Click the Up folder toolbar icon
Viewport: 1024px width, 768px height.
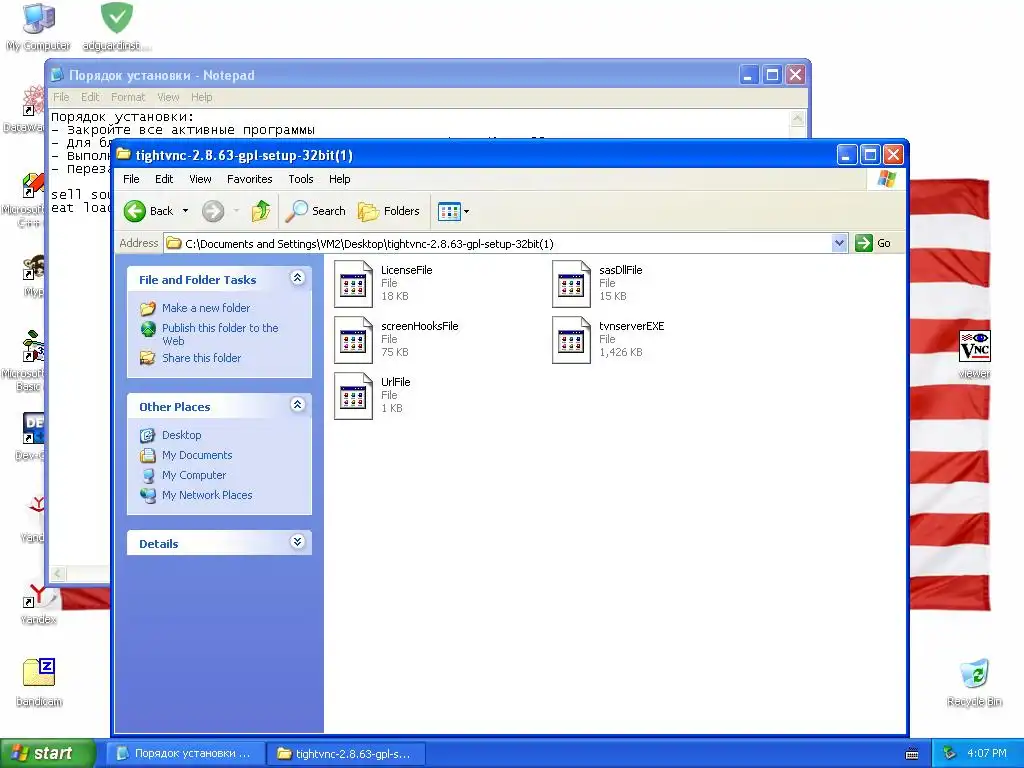pyautogui.click(x=261, y=211)
